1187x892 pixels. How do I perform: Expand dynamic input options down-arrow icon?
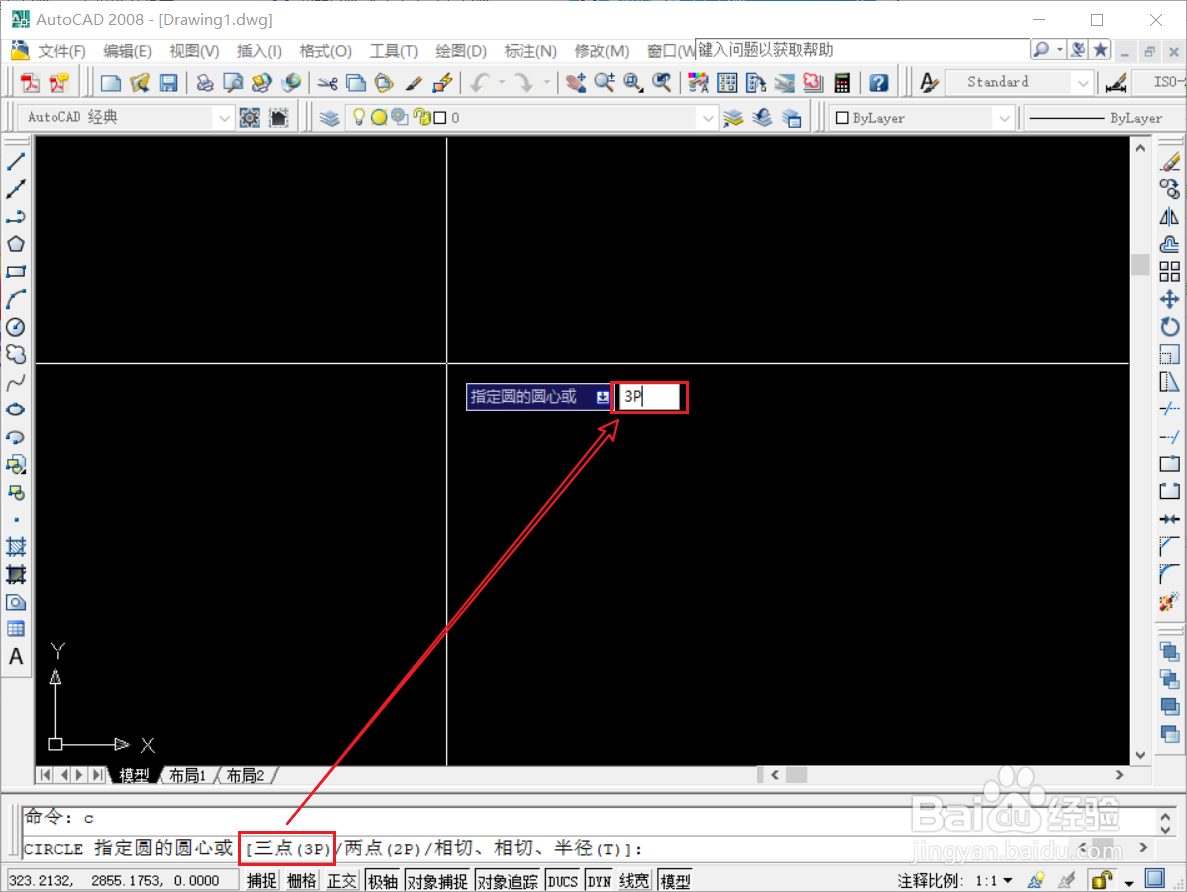(602, 398)
